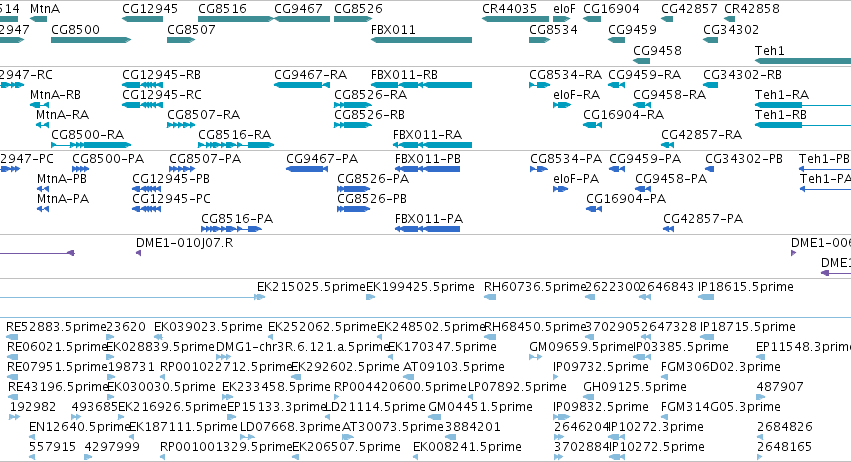
Task: Click the CG16904 gene label
Action: pyautogui.click(x=611, y=9)
